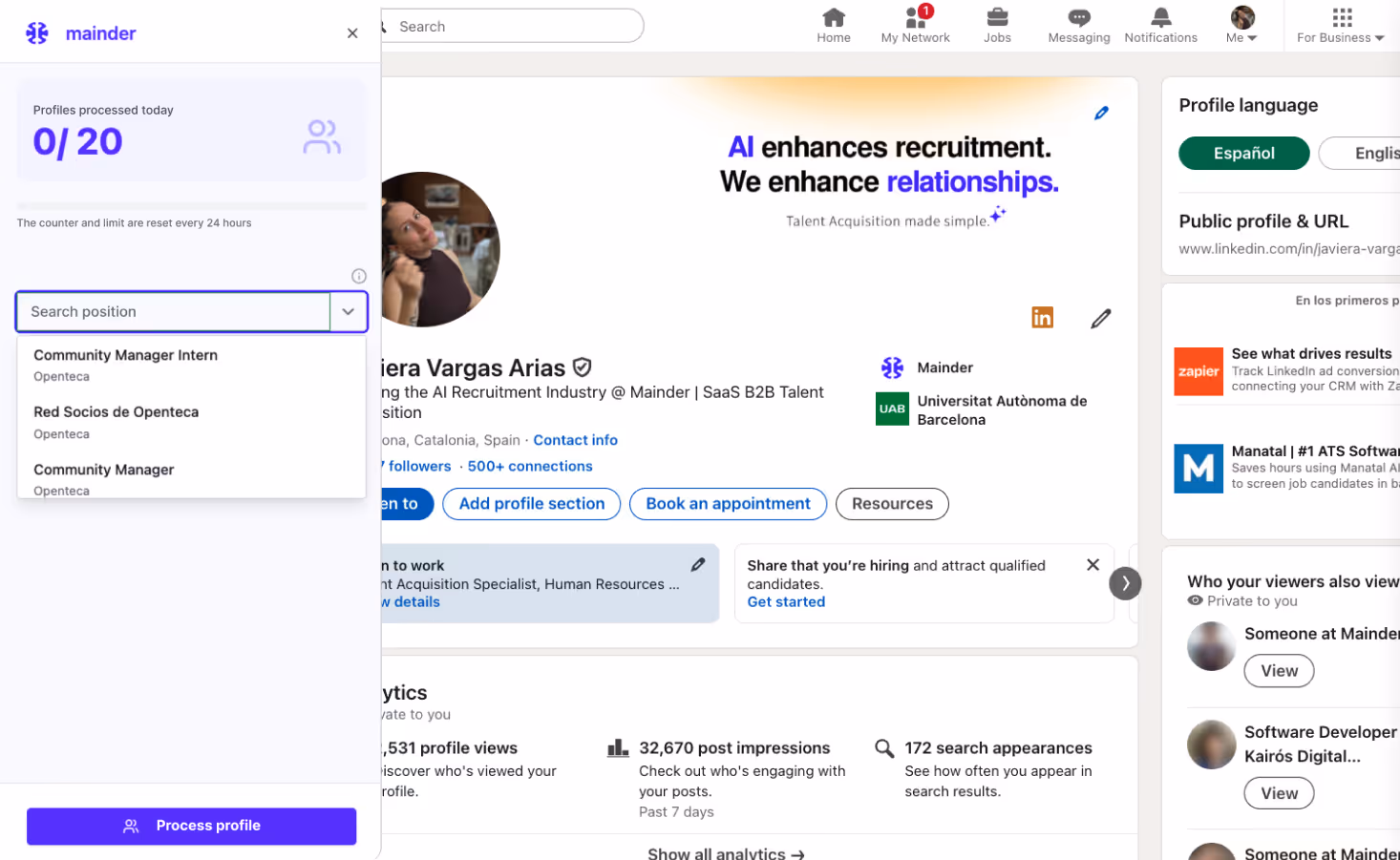Edit the profile banner with pencil icon
1400x860 pixels.
click(x=1101, y=113)
